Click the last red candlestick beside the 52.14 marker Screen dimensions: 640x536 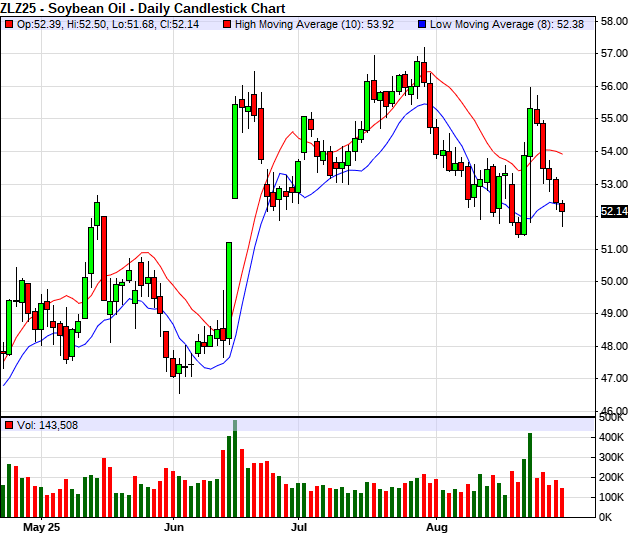[562, 207]
